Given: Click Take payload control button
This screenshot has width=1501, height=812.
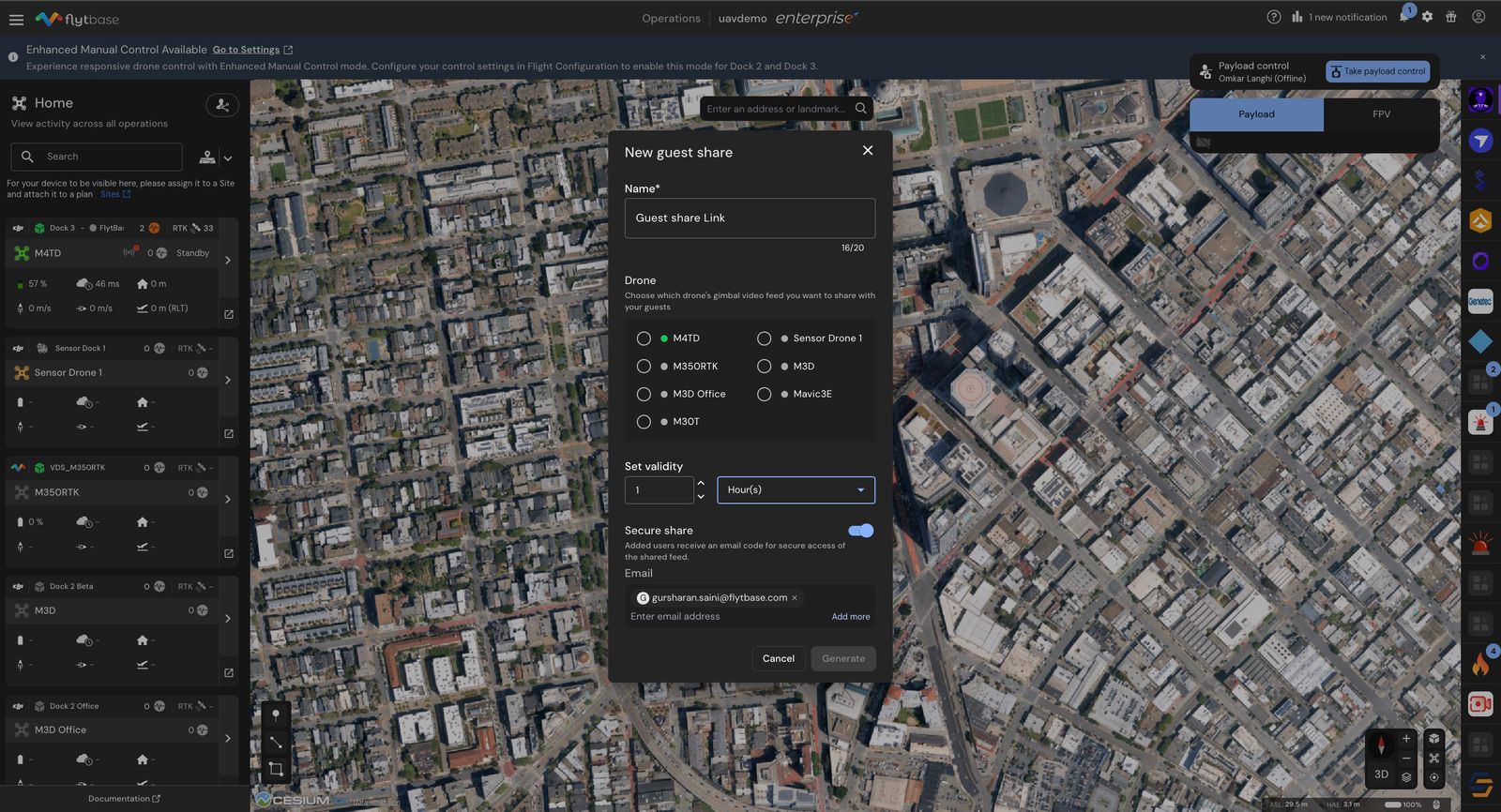Looking at the screenshot, I should tap(1378, 71).
